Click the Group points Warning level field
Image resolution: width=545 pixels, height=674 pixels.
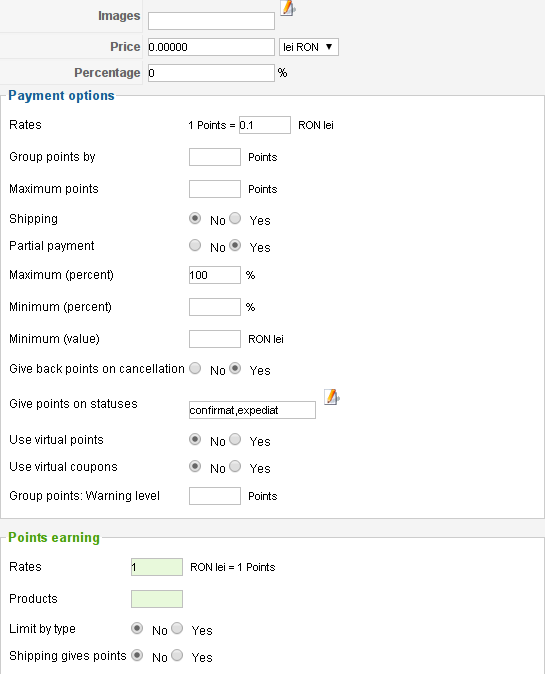point(214,496)
